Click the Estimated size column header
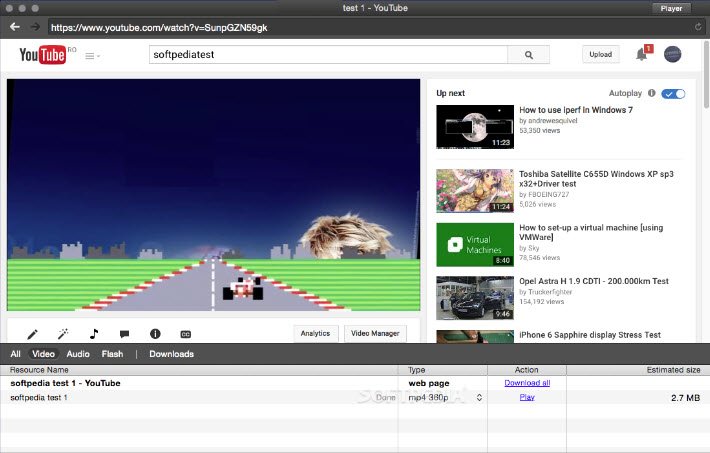The image size is (710, 453). pos(638,370)
